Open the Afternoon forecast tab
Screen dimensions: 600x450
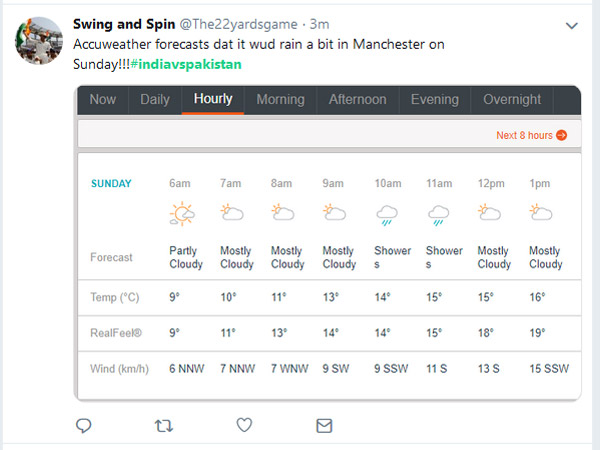click(x=357, y=100)
